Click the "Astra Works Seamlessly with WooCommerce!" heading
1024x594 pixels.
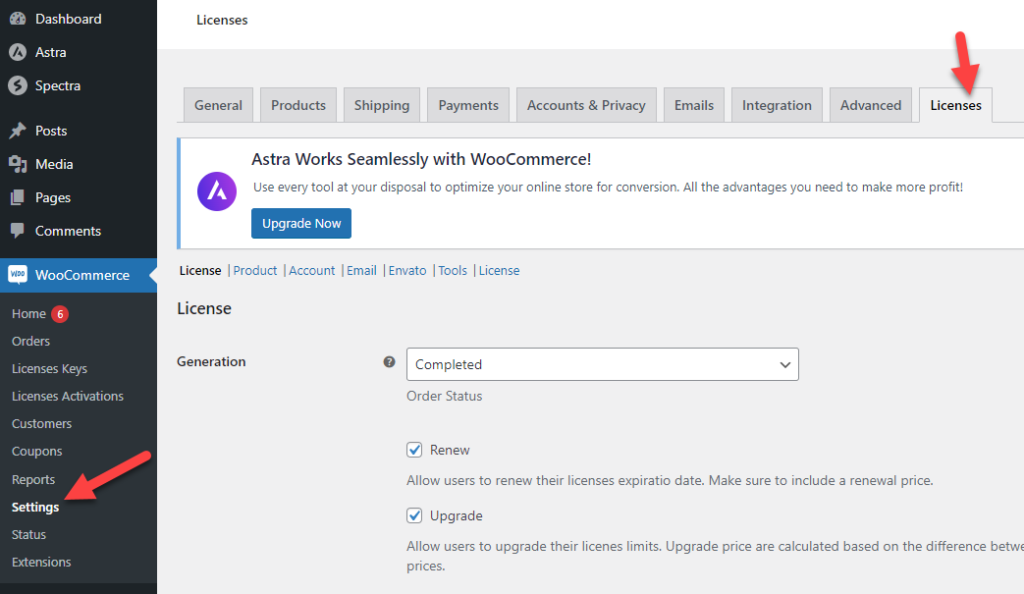421,159
